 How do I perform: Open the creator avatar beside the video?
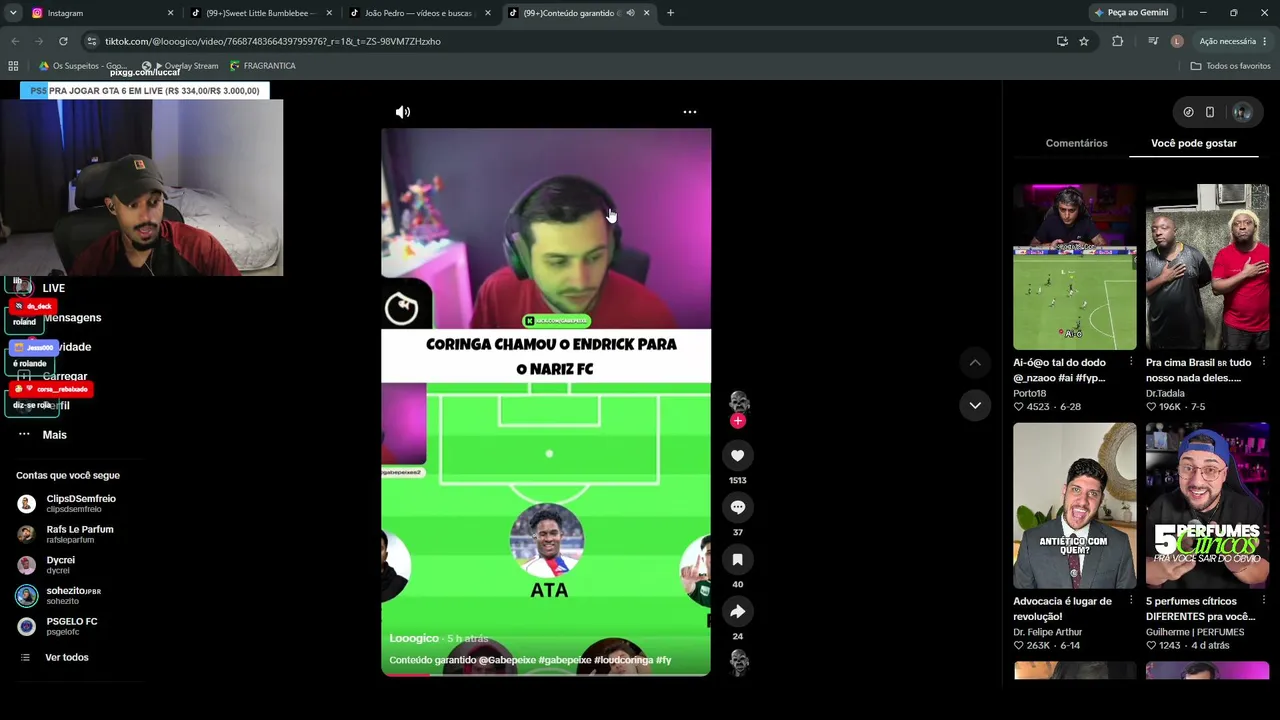pyautogui.click(x=739, y=401)
